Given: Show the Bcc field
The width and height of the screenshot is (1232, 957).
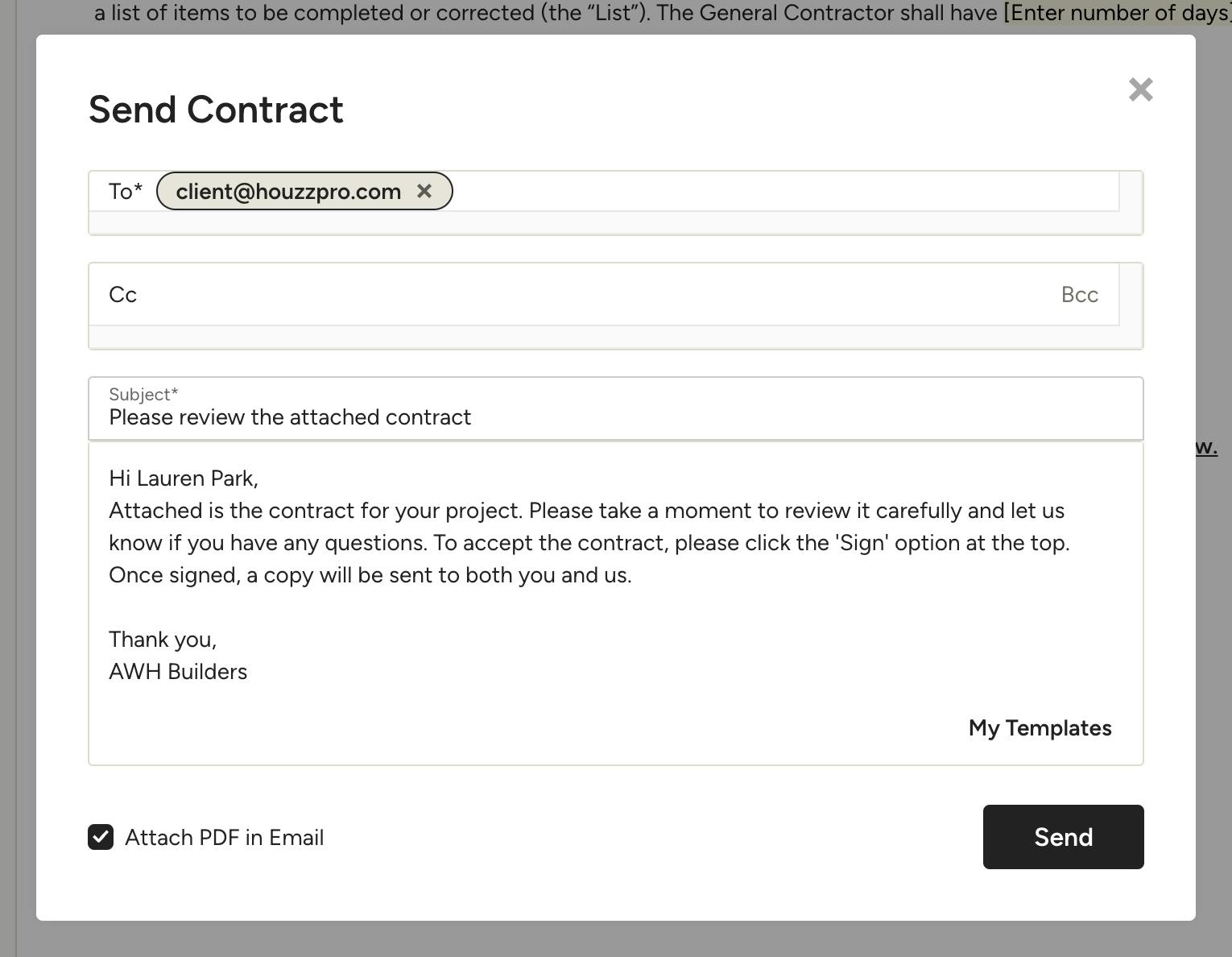Looking at the screenshot, I should [1079, 295].
